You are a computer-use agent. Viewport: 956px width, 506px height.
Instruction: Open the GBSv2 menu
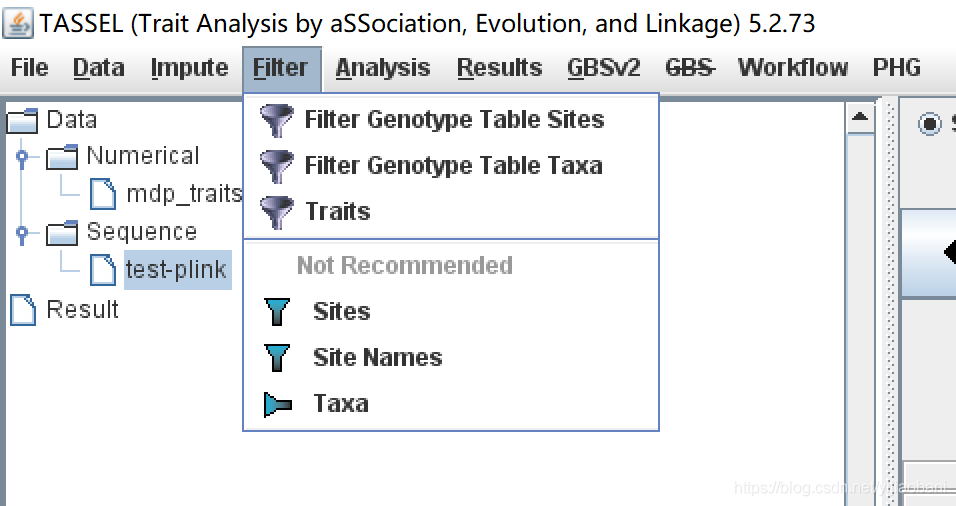pos(603,68)
